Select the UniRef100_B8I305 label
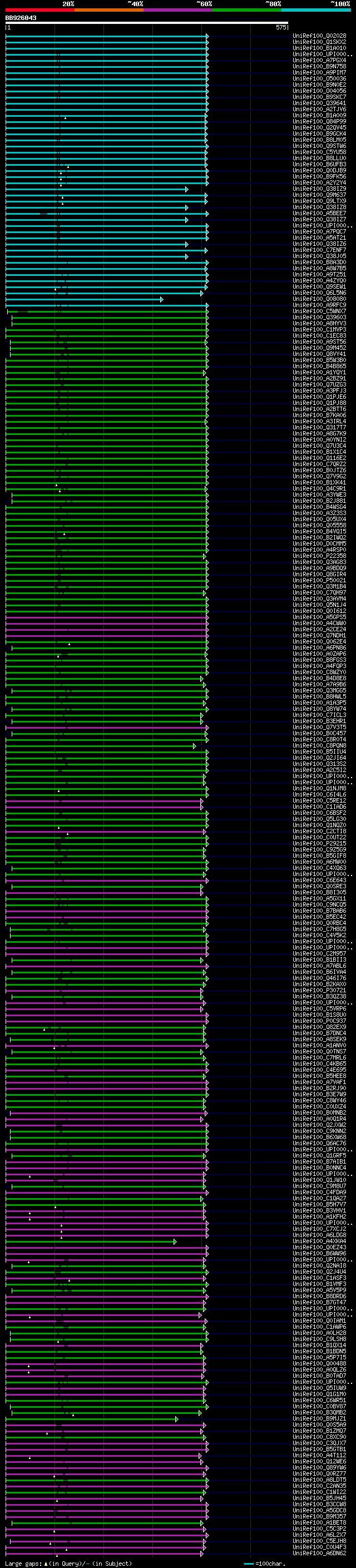The width and height of the screenshot is (356, 1568). click(319, 892)
